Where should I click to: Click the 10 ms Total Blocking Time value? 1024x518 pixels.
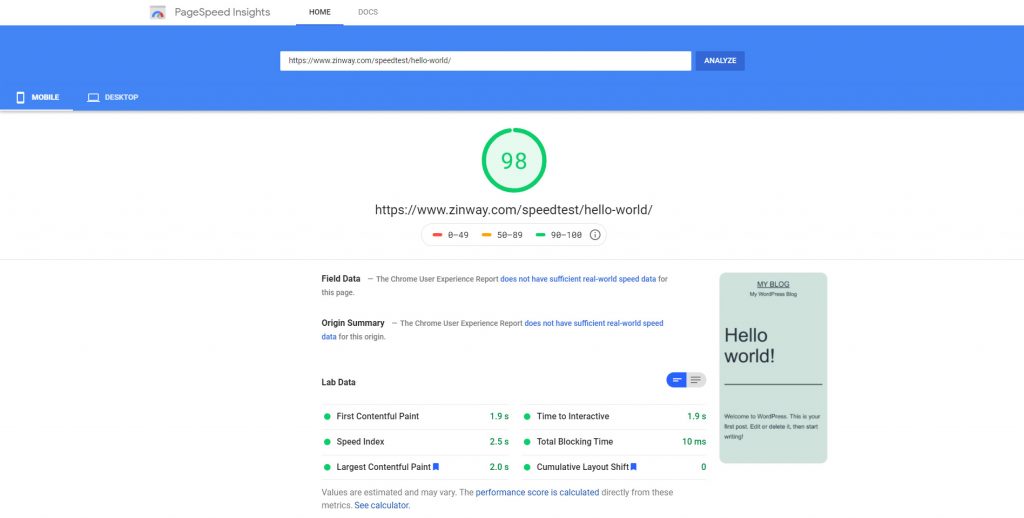[x=694, y=442]
